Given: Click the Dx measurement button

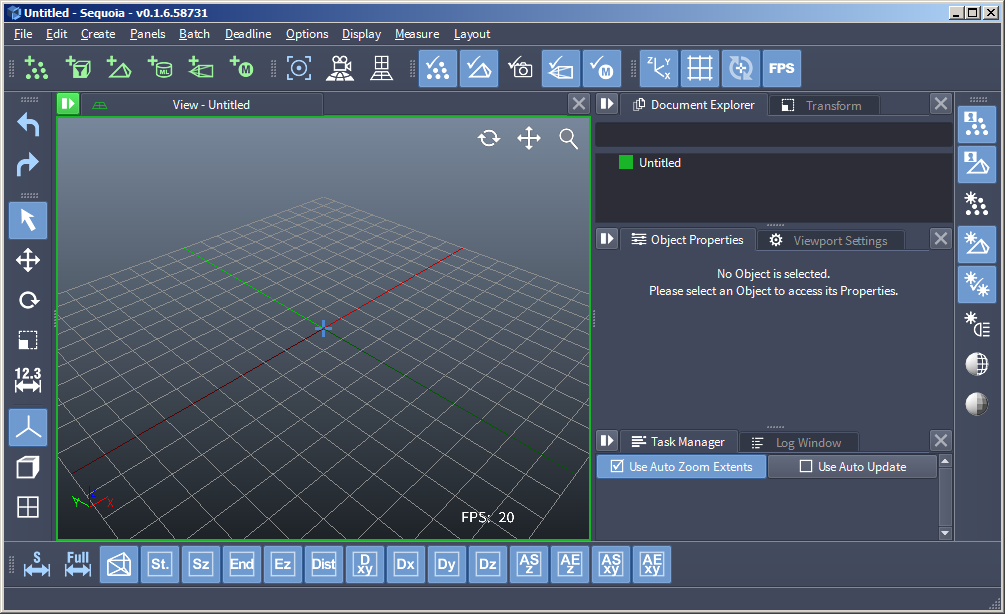Looking at the screenshot, I should (406, 565).
